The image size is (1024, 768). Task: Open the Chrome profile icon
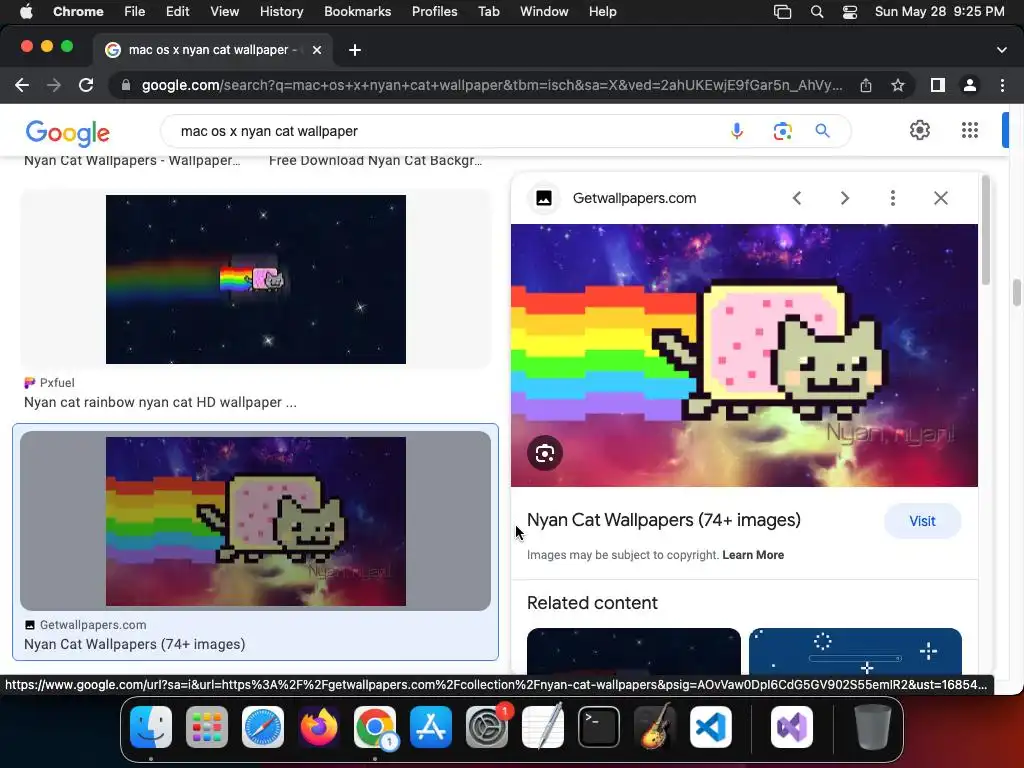(x=970, y=86)
